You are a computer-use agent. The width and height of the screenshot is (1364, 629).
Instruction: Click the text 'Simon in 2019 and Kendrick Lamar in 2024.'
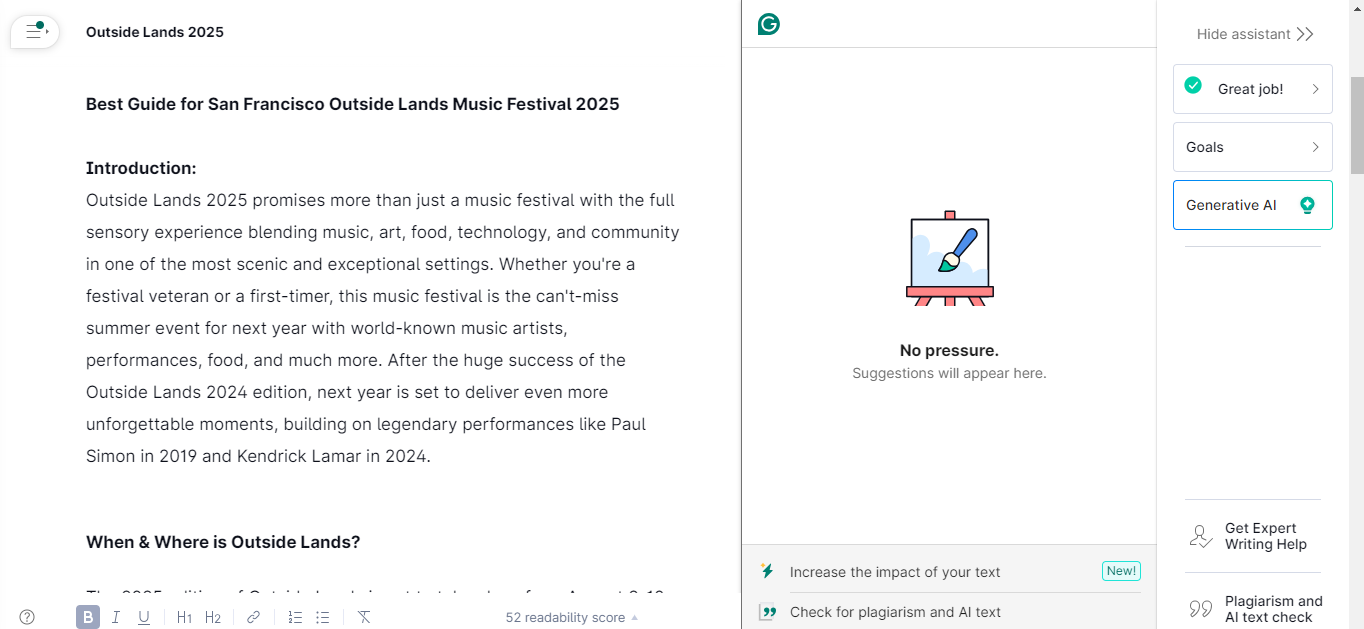tap(258, 456)
